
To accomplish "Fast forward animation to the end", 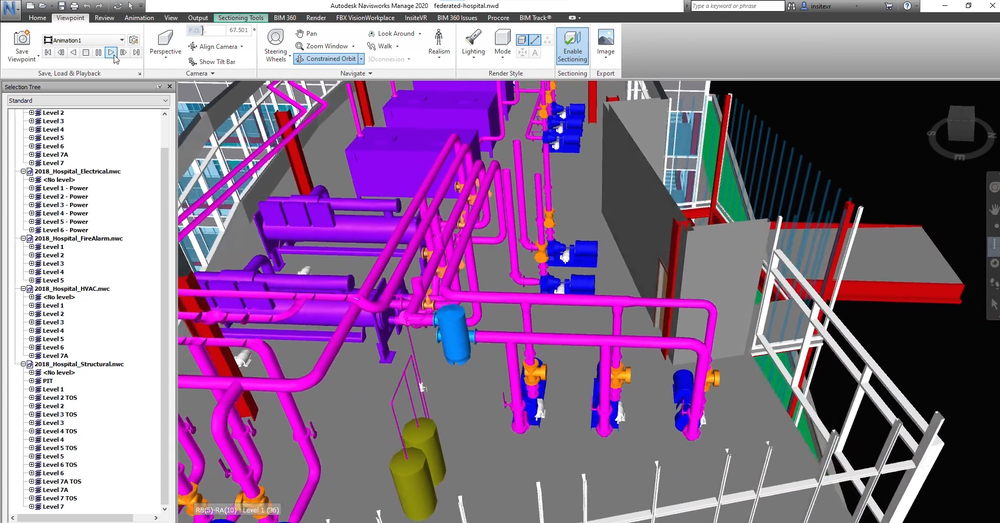I will [x=136, y=52].
